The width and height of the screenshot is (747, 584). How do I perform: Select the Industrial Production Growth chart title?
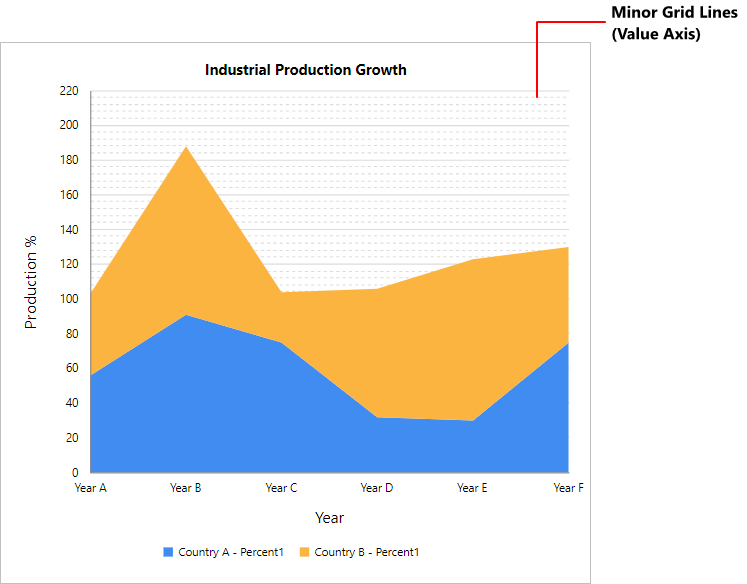(305, 70)
